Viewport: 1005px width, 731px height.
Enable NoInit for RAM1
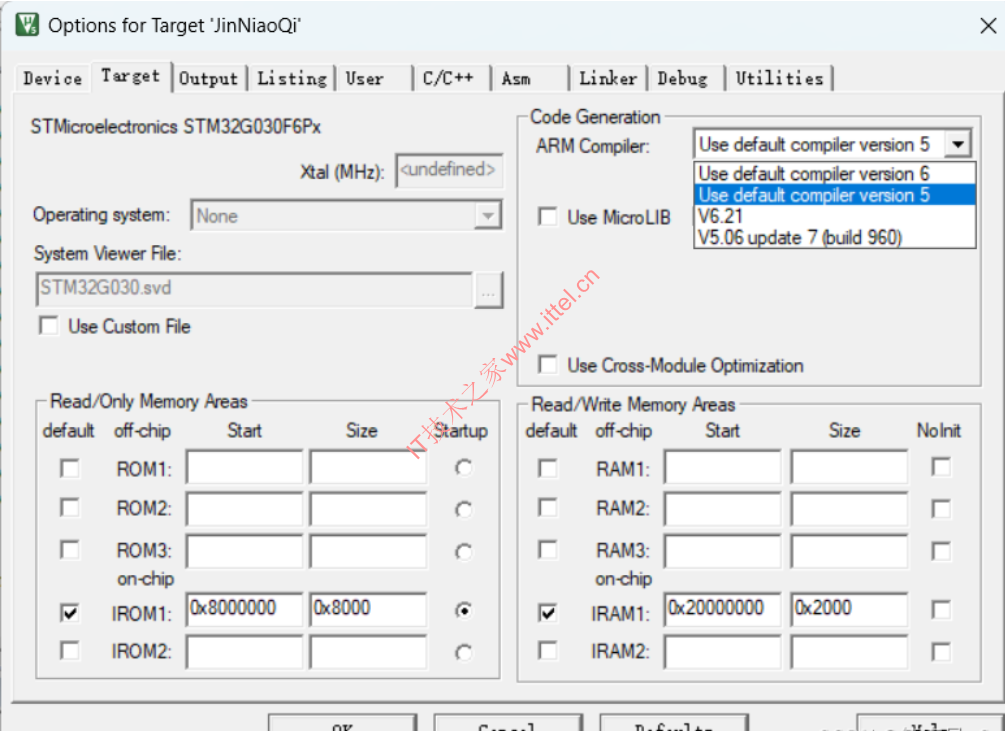[x=941, y=467]
